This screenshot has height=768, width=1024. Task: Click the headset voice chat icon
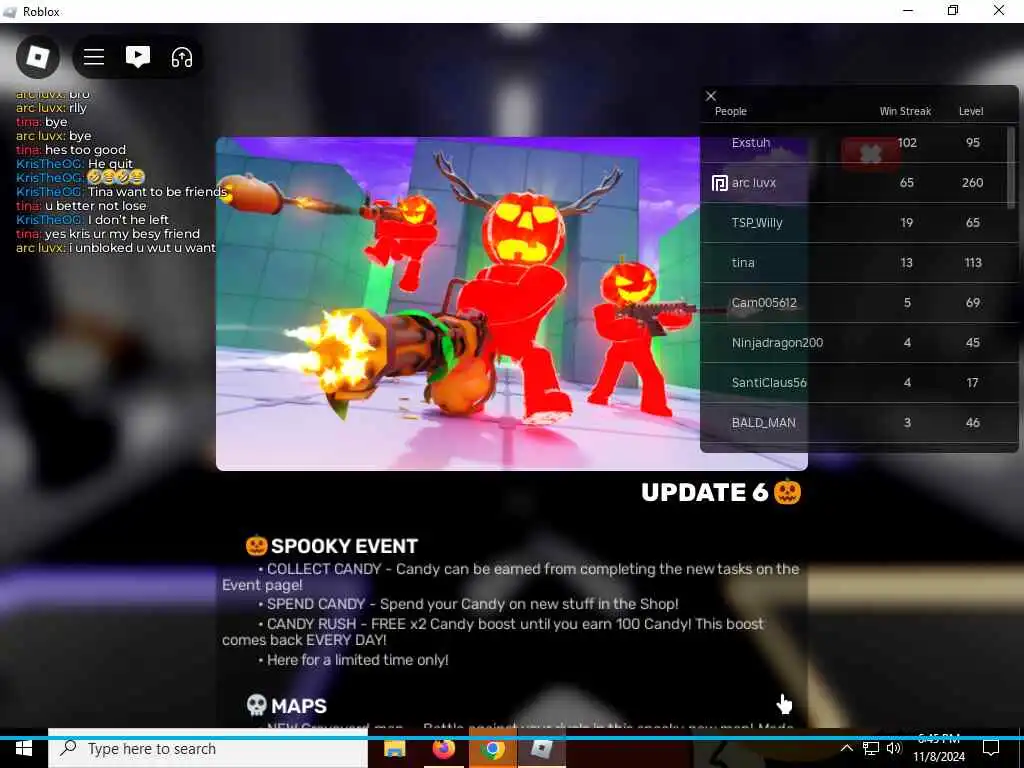[182, 57]
